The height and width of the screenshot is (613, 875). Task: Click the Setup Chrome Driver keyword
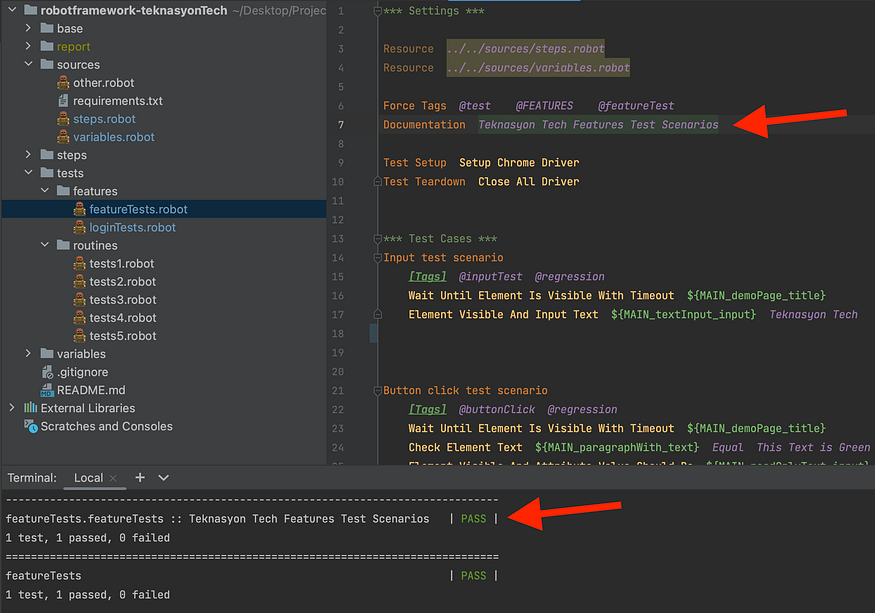519,162
